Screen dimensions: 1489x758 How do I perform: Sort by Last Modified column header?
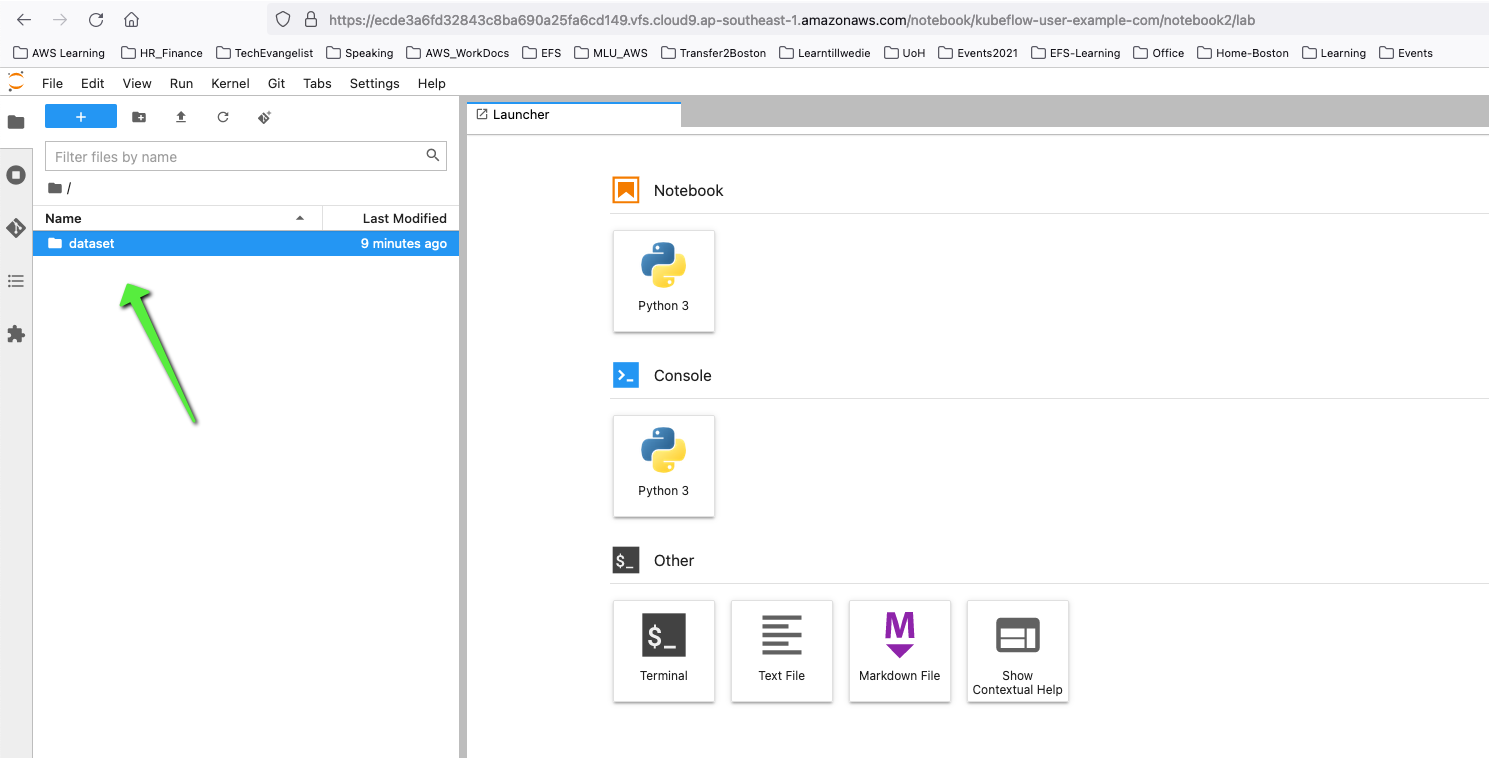(x=391, y=218)
